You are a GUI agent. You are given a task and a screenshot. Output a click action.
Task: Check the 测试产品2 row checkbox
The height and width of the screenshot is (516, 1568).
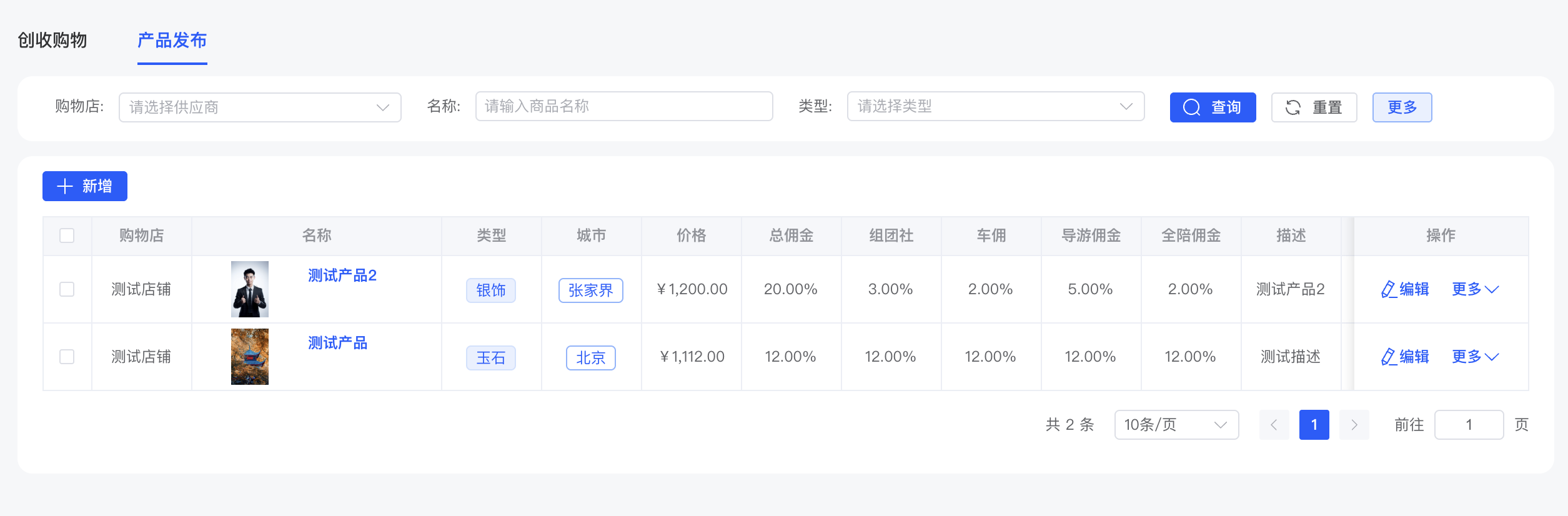67,289
